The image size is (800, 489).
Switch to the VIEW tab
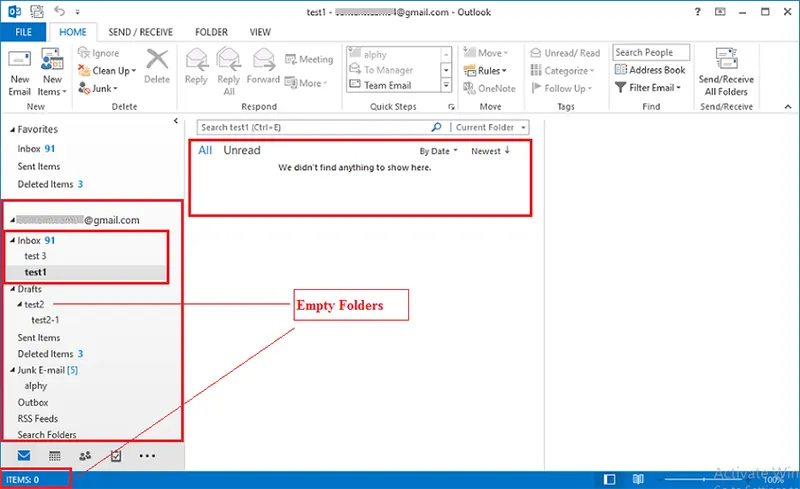point(260,32)
